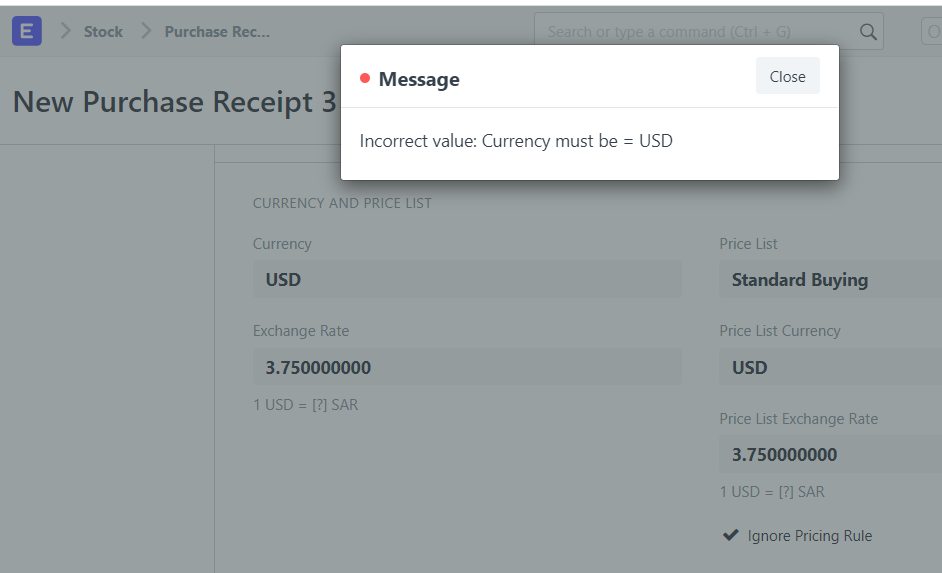Click the chevron arrow before Purchase Rec... breadcrumb

click(146, 31)
